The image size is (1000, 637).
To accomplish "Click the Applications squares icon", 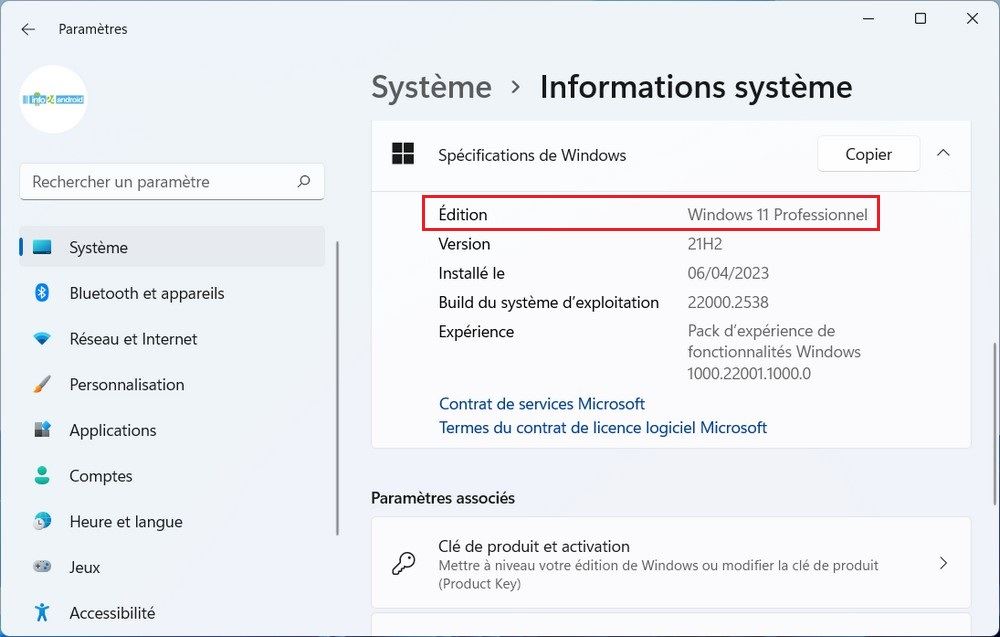I will 42,430.
